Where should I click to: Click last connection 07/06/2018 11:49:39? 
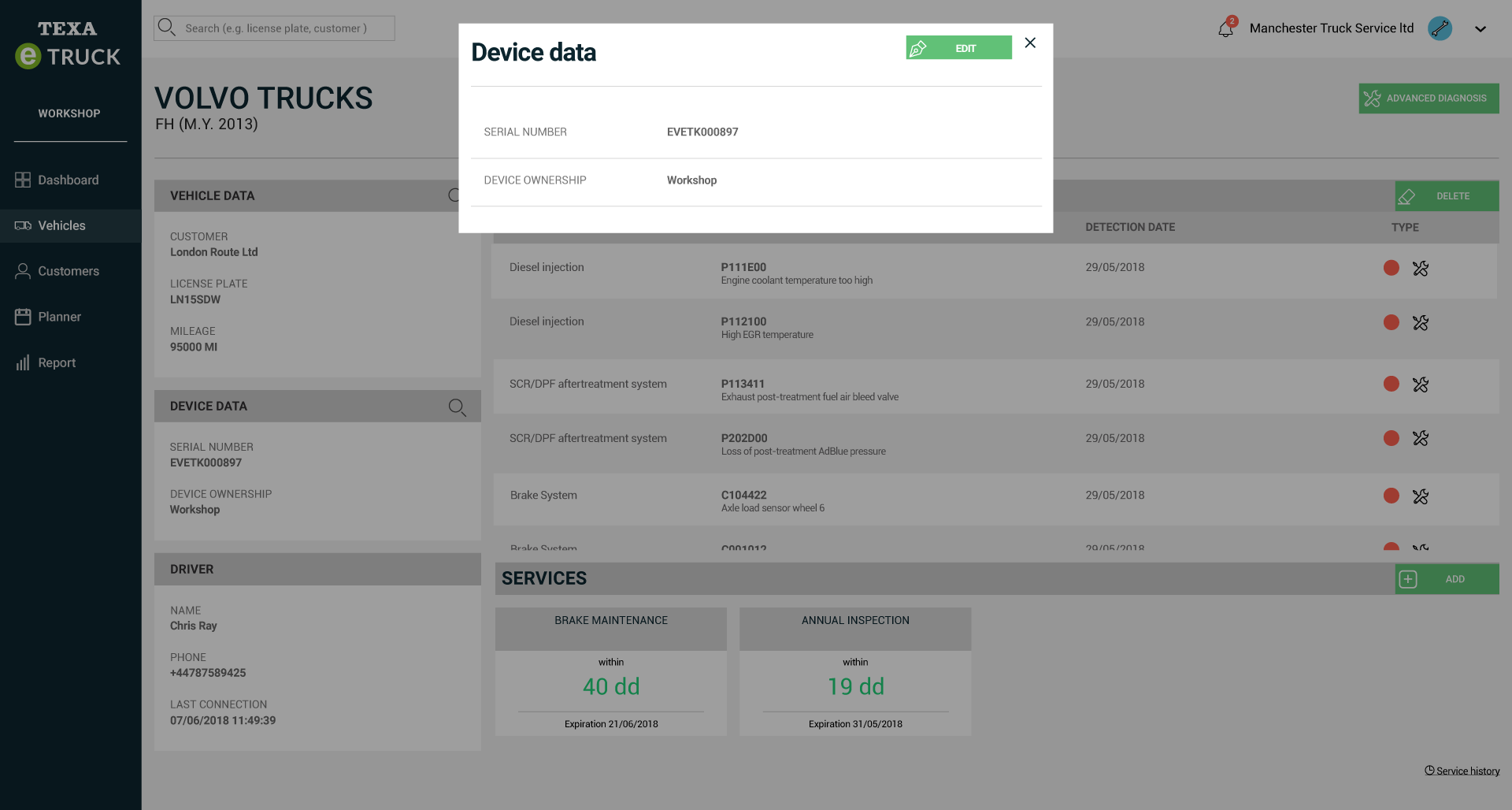[223, 720]
